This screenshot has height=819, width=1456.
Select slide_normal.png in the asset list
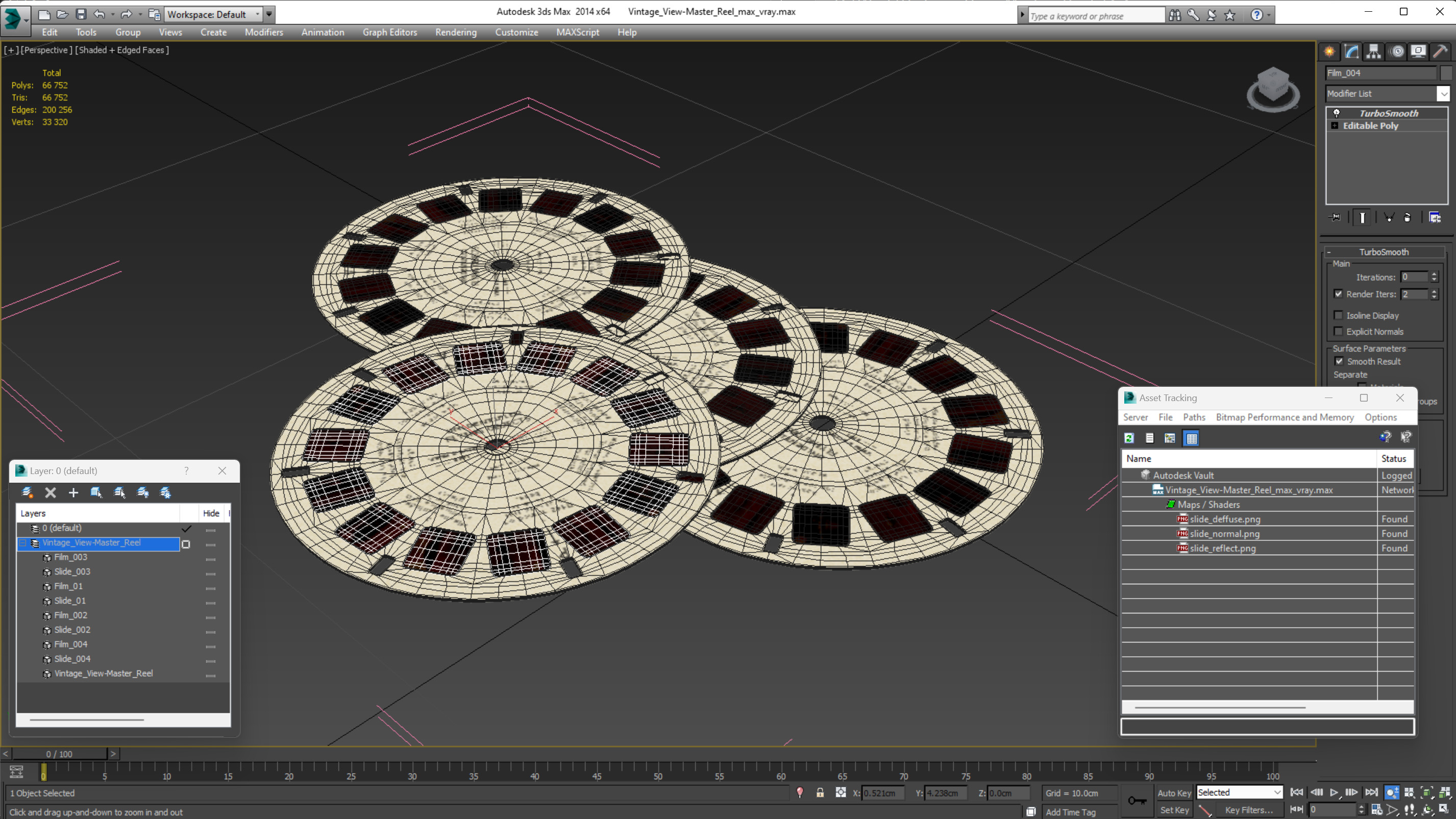tap(1224, 534)
